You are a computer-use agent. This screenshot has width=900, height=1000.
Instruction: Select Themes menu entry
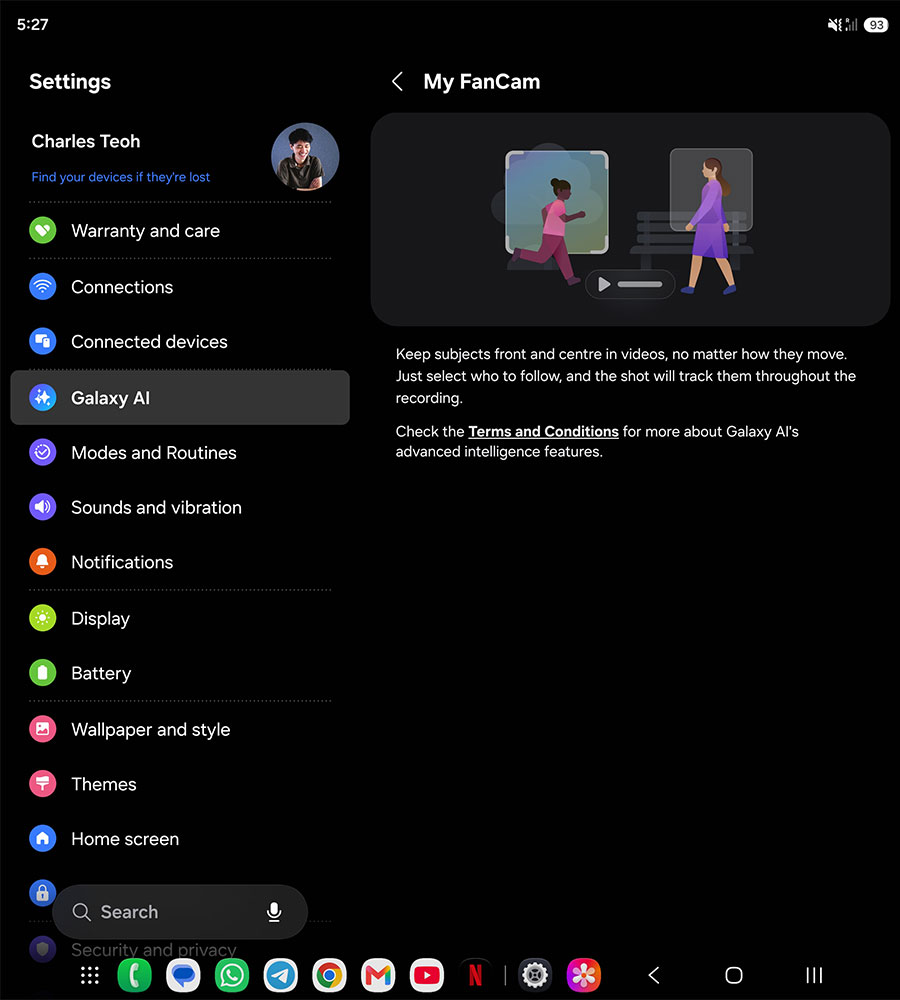point(180,784)
